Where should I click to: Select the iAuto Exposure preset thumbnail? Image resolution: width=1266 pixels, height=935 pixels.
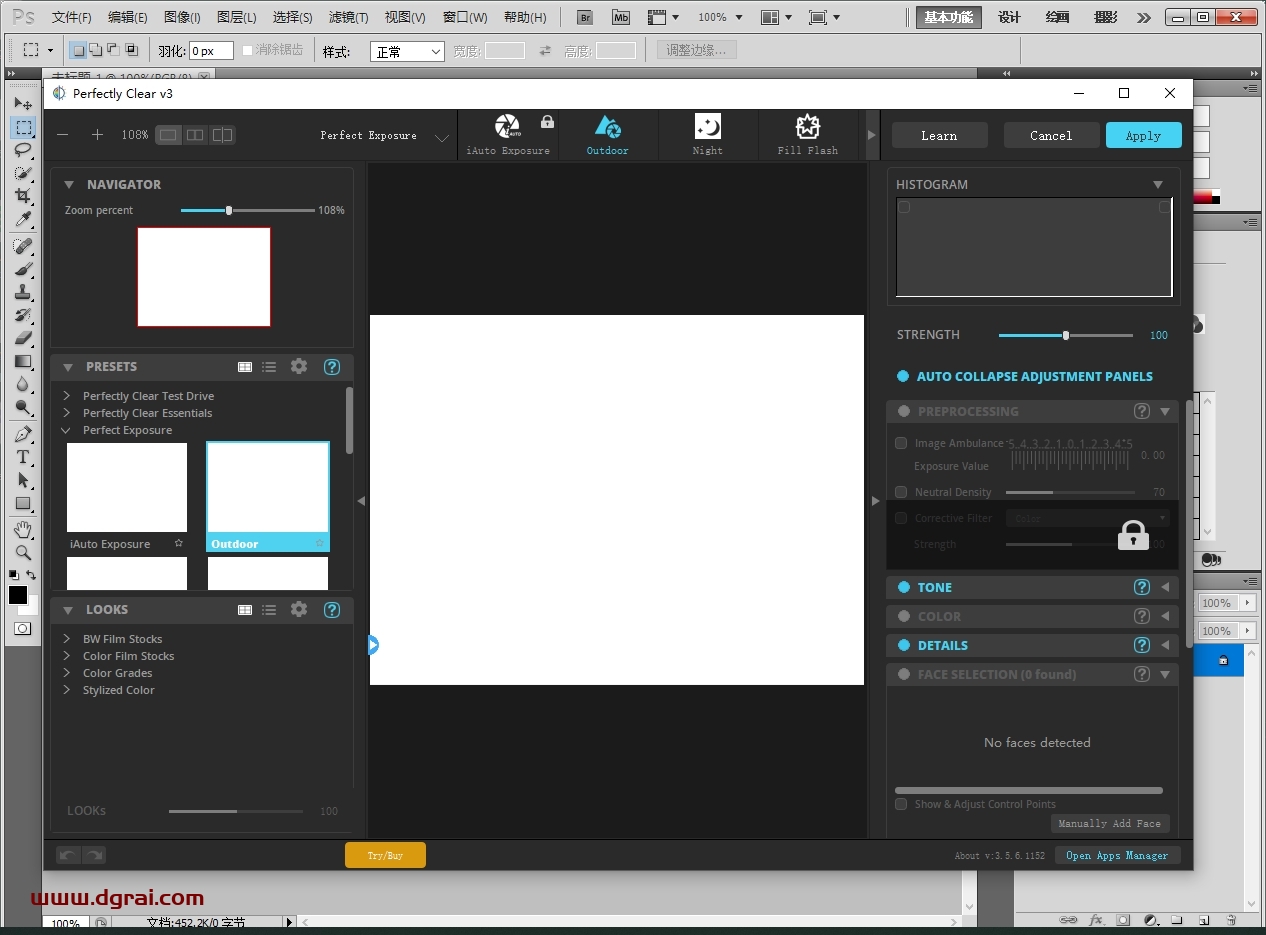(127, 488)
